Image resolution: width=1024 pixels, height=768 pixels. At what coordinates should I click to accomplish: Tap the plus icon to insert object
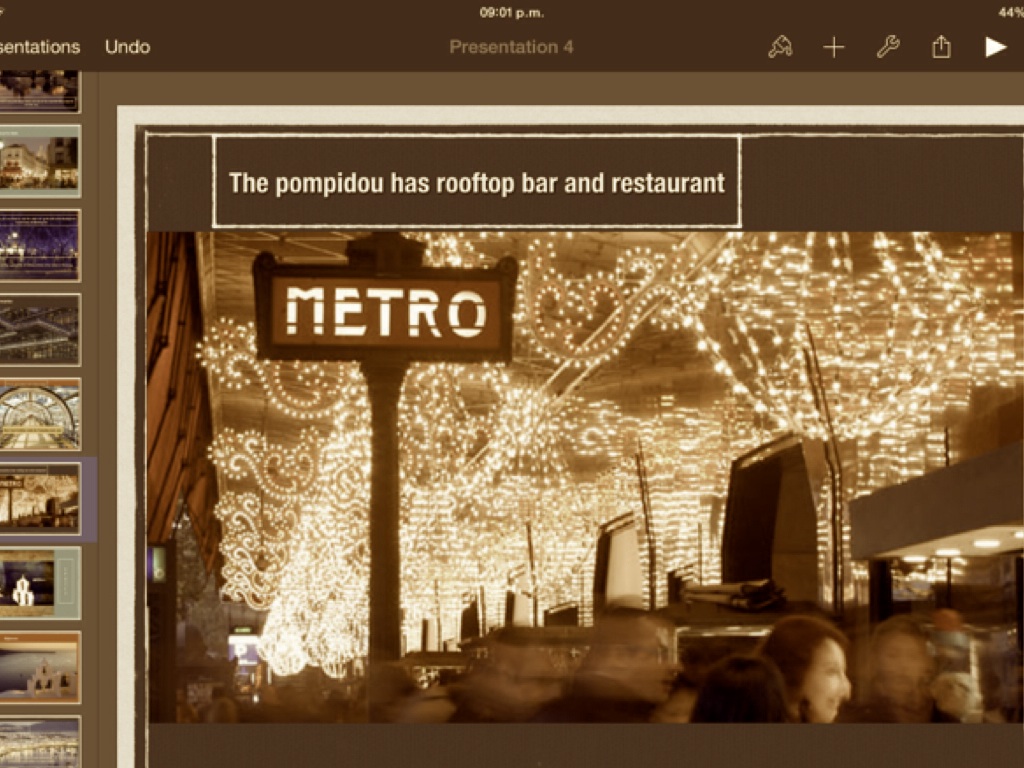pyautogui.click(x=834, y=47)
